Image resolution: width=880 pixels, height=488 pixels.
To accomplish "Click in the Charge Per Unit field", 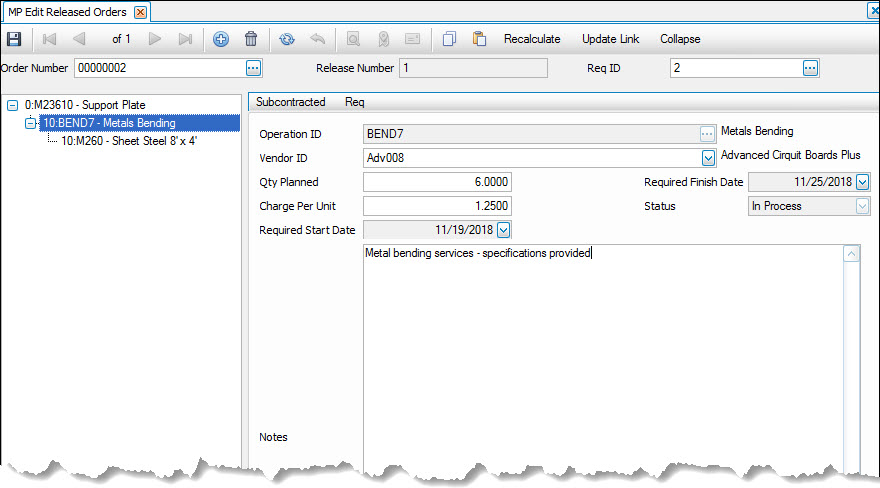I will tap(437, 206).
